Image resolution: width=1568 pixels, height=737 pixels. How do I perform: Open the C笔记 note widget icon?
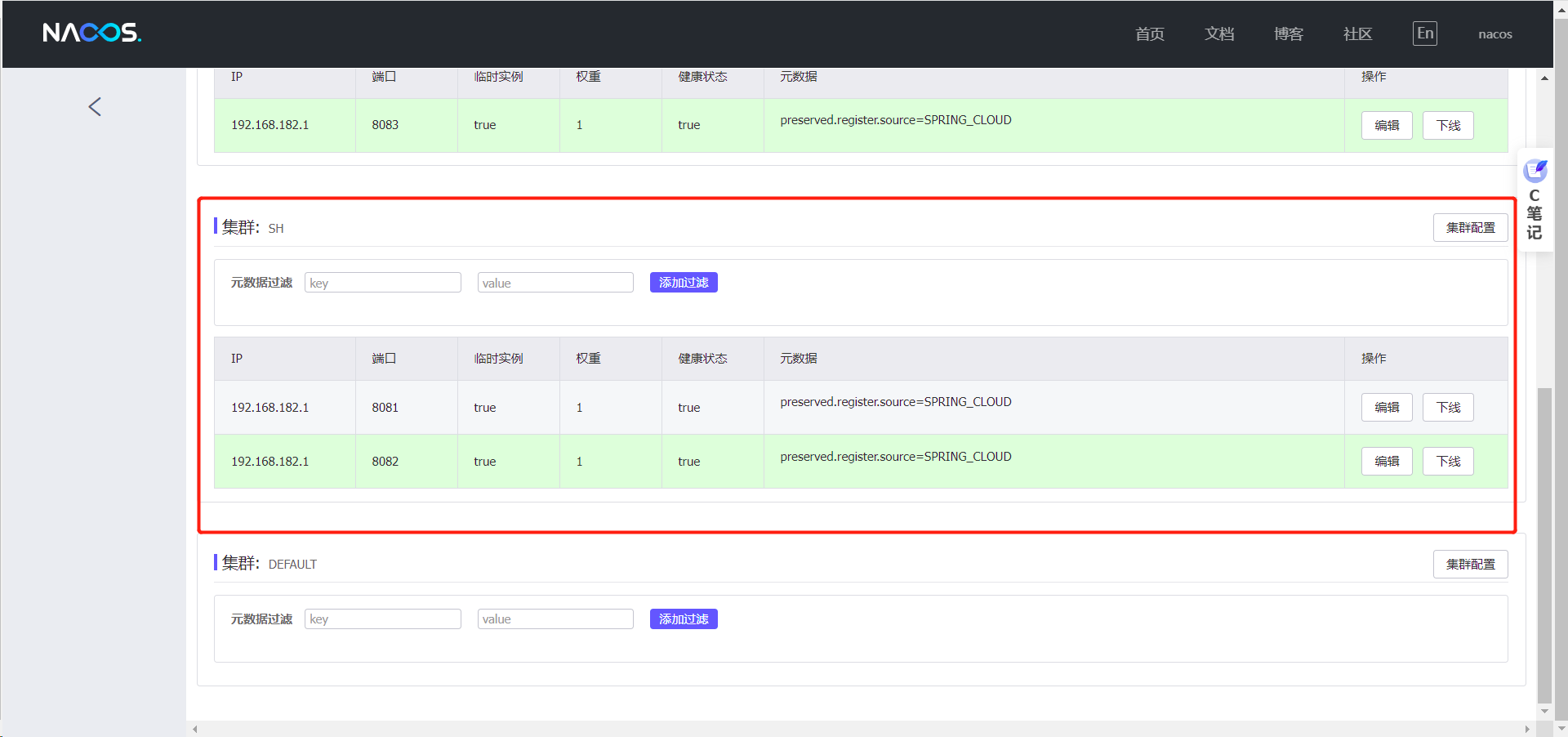[1535, 171]
